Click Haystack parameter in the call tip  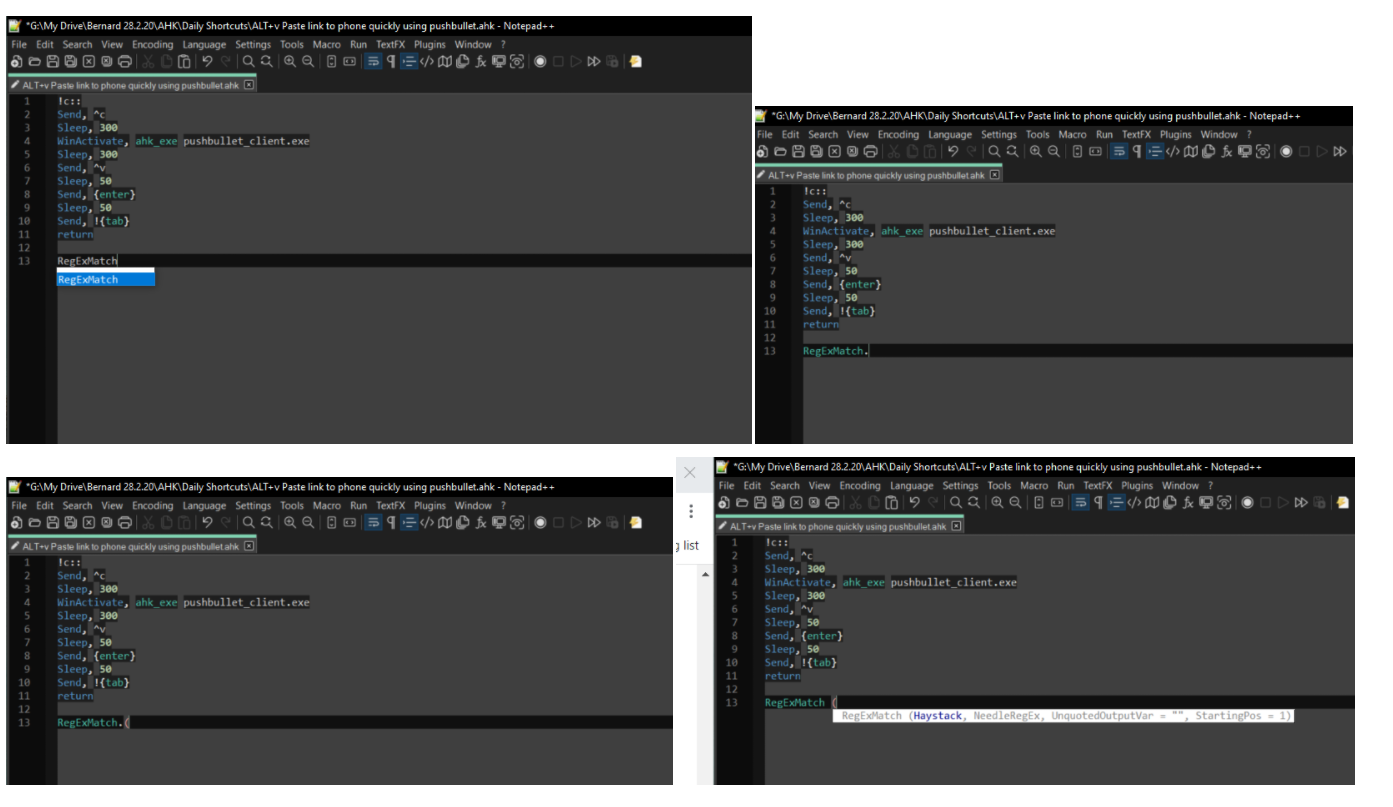(936, 716)
